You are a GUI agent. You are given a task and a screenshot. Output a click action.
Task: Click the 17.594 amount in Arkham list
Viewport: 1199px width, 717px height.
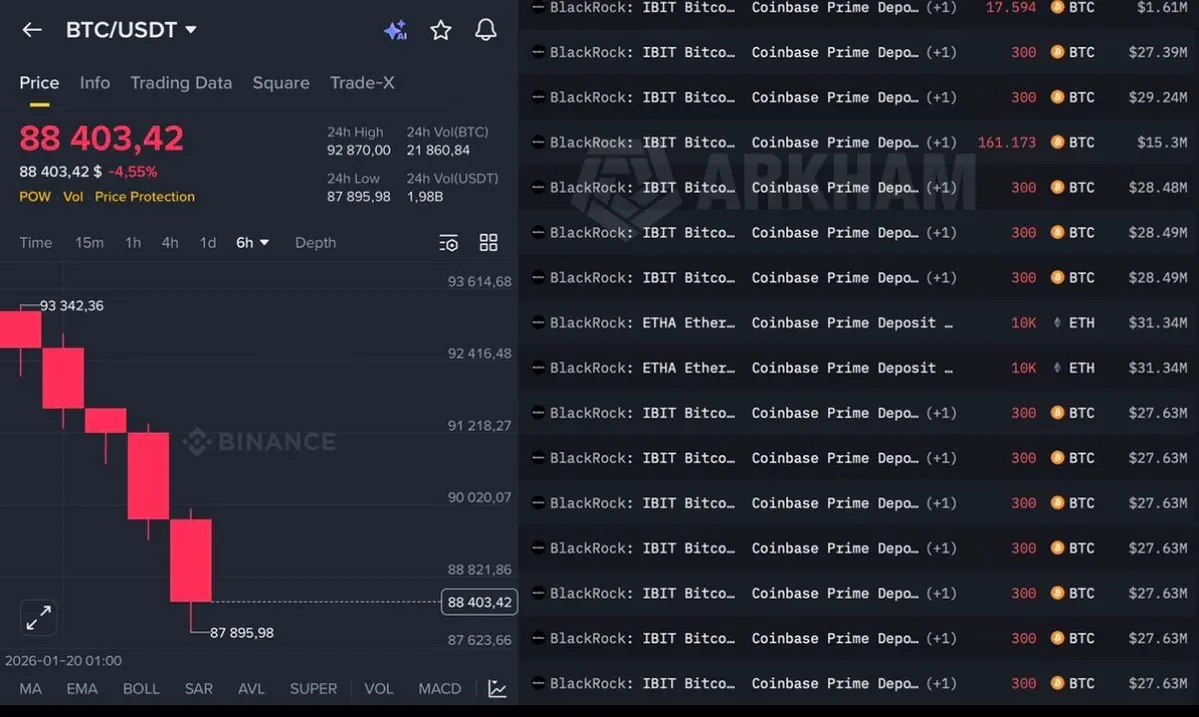point(1011,7)
